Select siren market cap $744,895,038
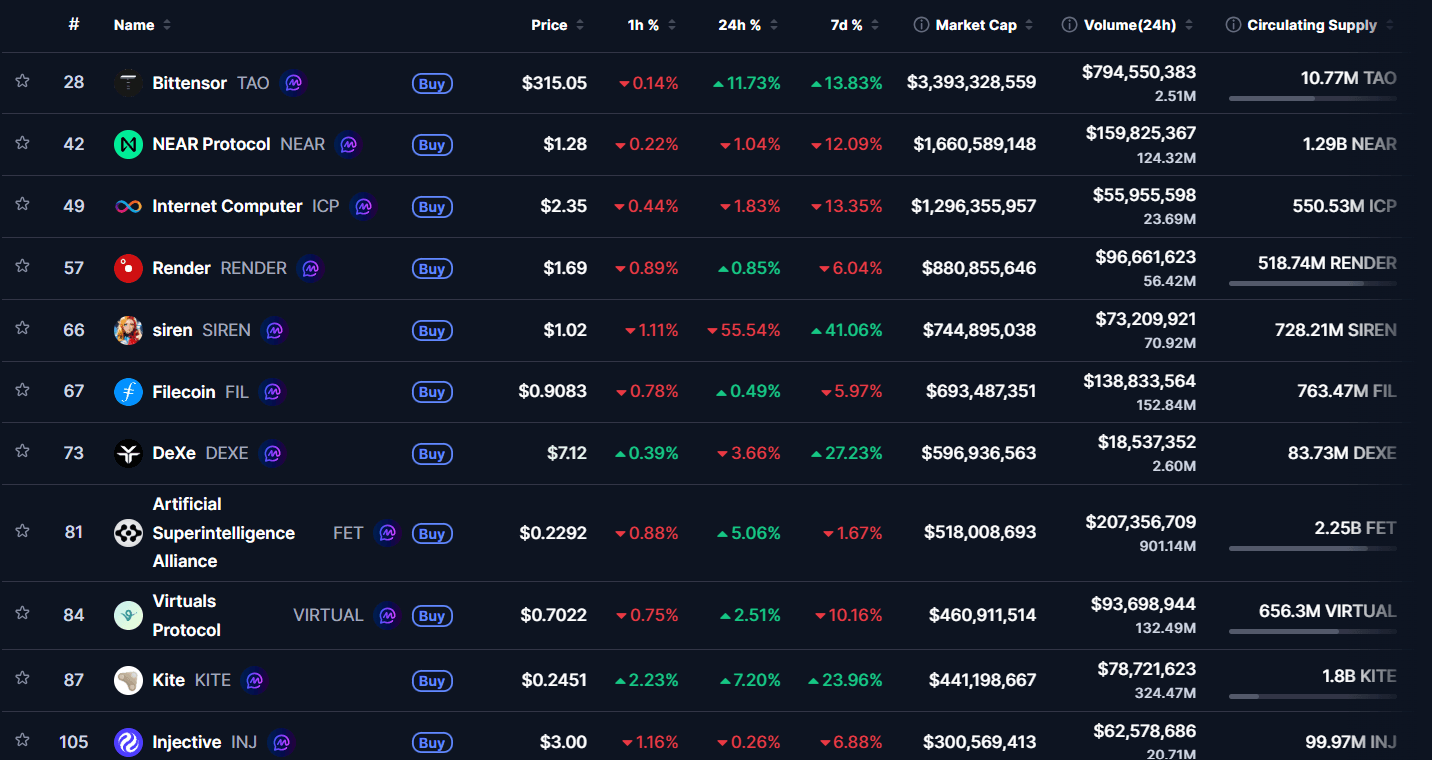The height and width of the screenshot is (760, 1432). click(979, 330)
